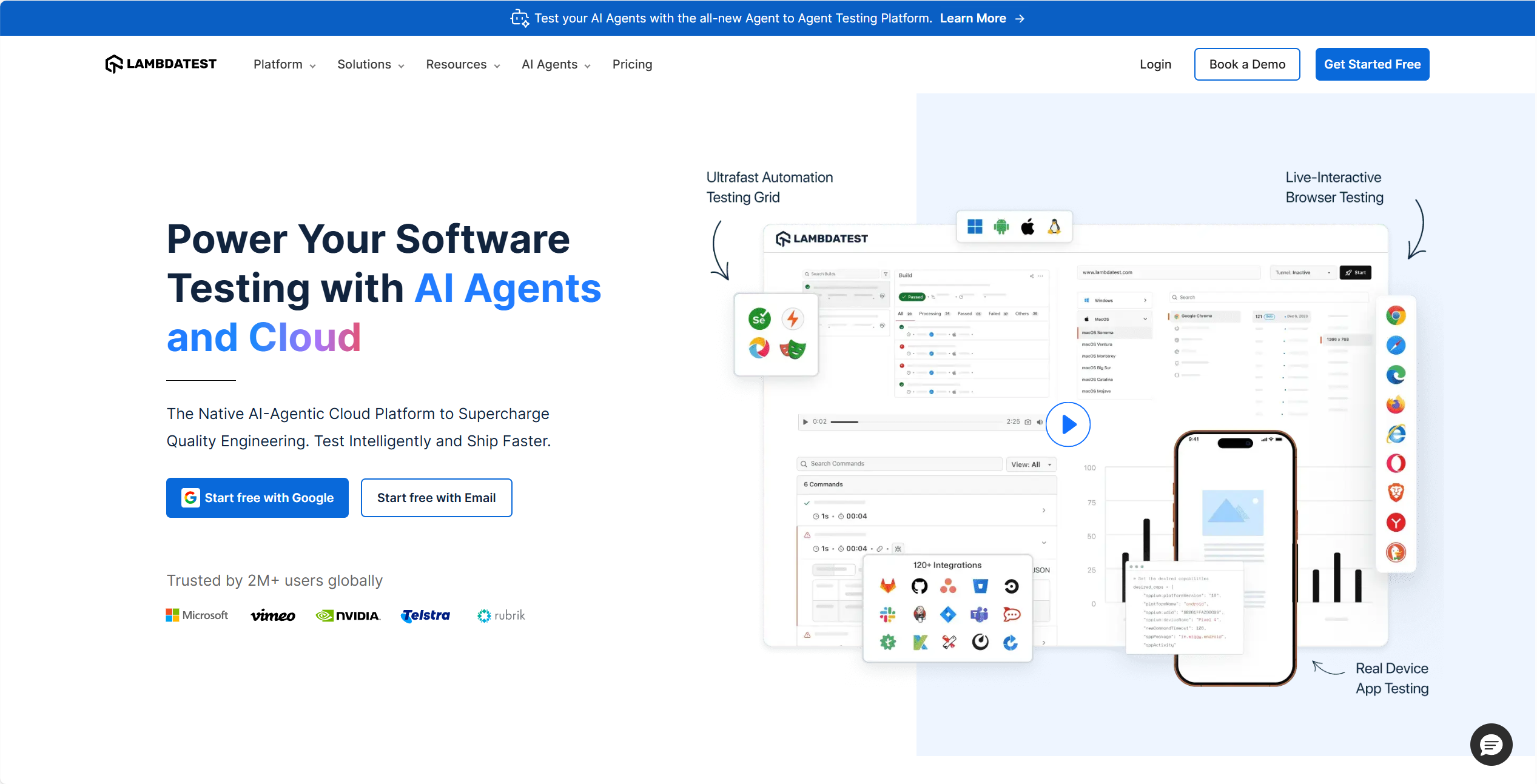Expand the Solutions dropdown menu
The height and width of the screenshot is (784, 1537).
click(371, 64)
